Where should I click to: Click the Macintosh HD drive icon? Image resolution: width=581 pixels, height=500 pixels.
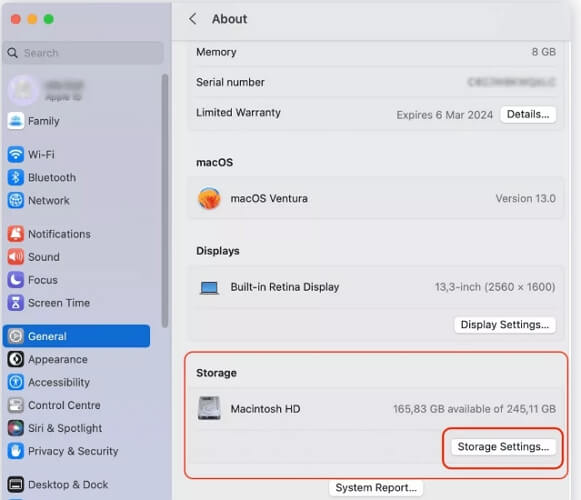209,408
